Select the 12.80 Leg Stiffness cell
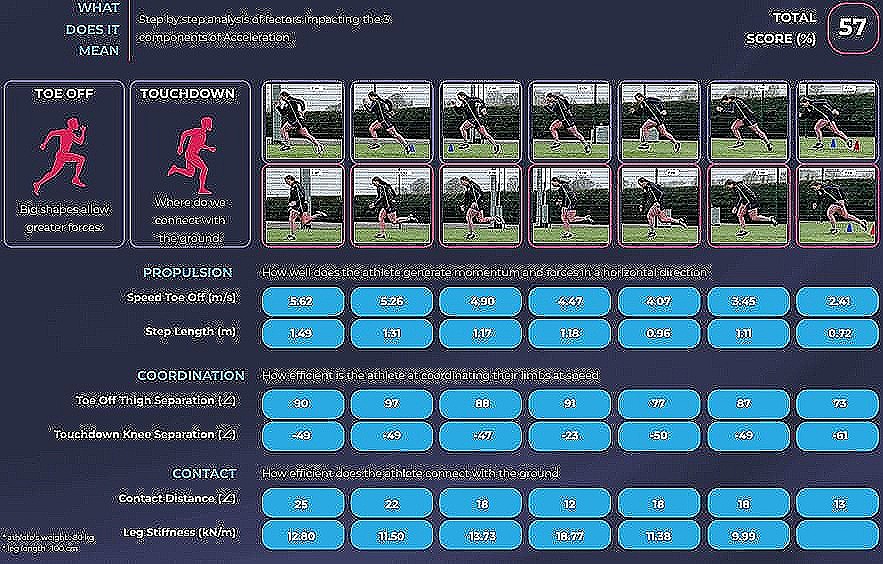This screenshot has width=883, height=564. [303, 535]
